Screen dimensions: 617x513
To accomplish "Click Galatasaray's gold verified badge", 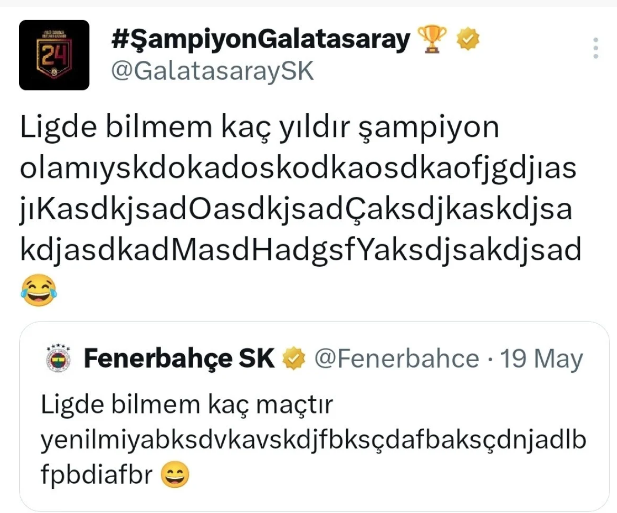I will tap(467, 39).
